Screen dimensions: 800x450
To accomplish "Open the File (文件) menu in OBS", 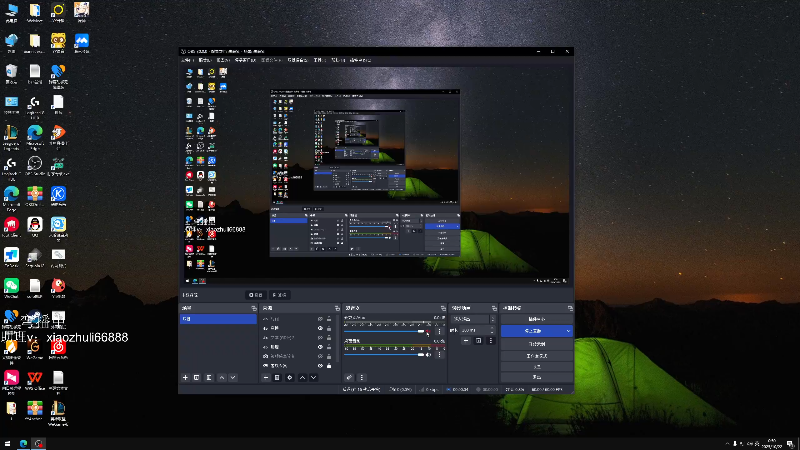I will 188,60.
